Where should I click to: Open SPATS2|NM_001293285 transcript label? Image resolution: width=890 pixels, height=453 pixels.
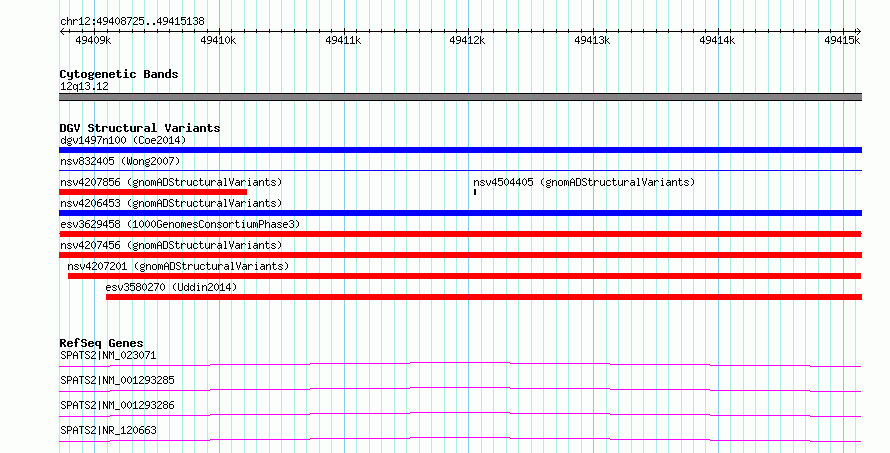(x=117, y=380)
